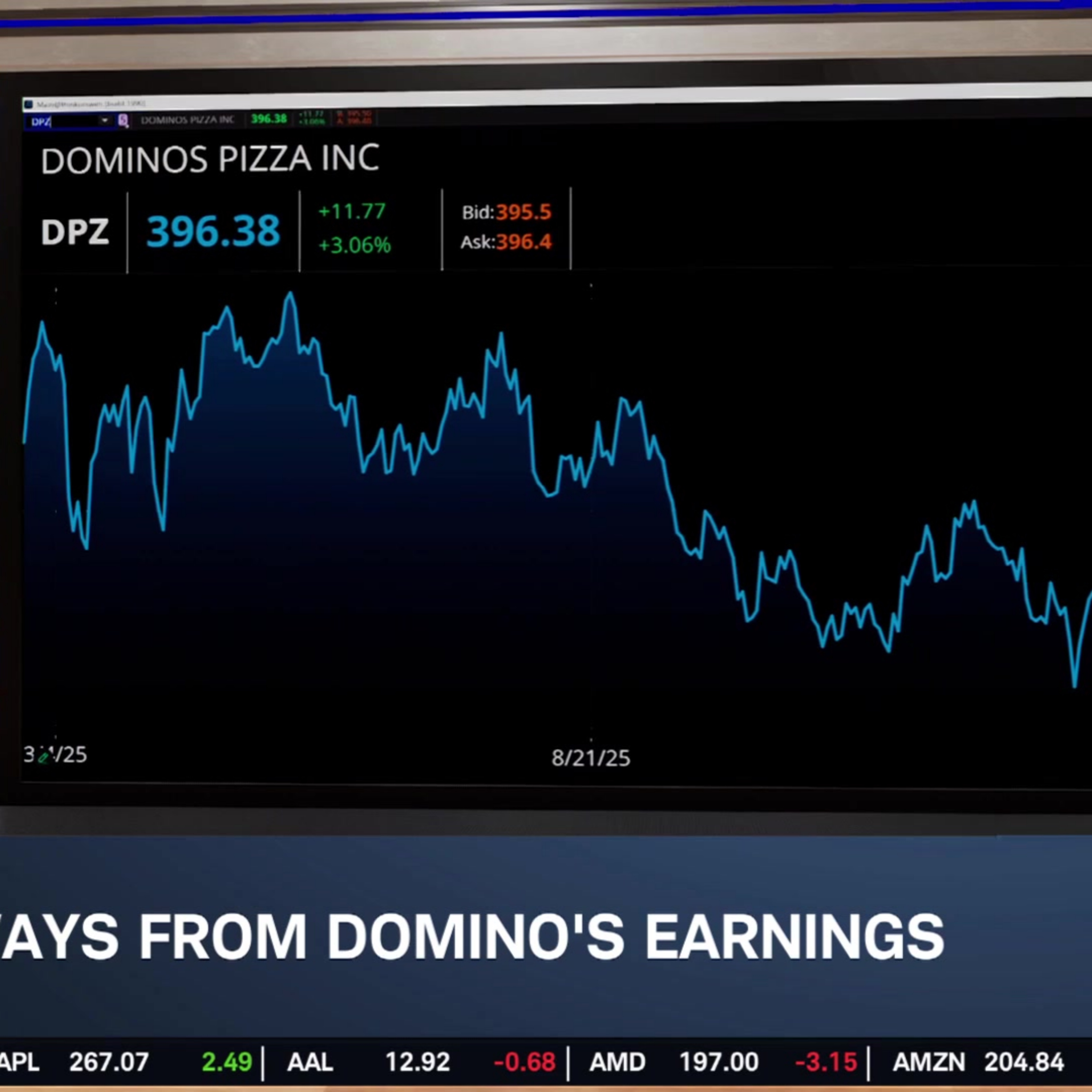Click the red -0.68 ticker change

[525, 1062]
